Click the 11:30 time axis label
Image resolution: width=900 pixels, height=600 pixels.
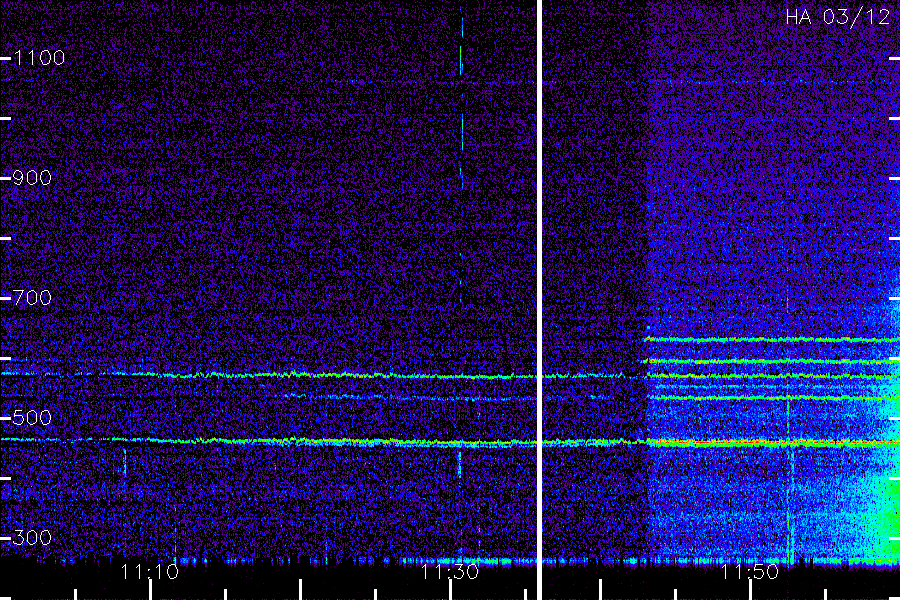[x=450, y=572]
